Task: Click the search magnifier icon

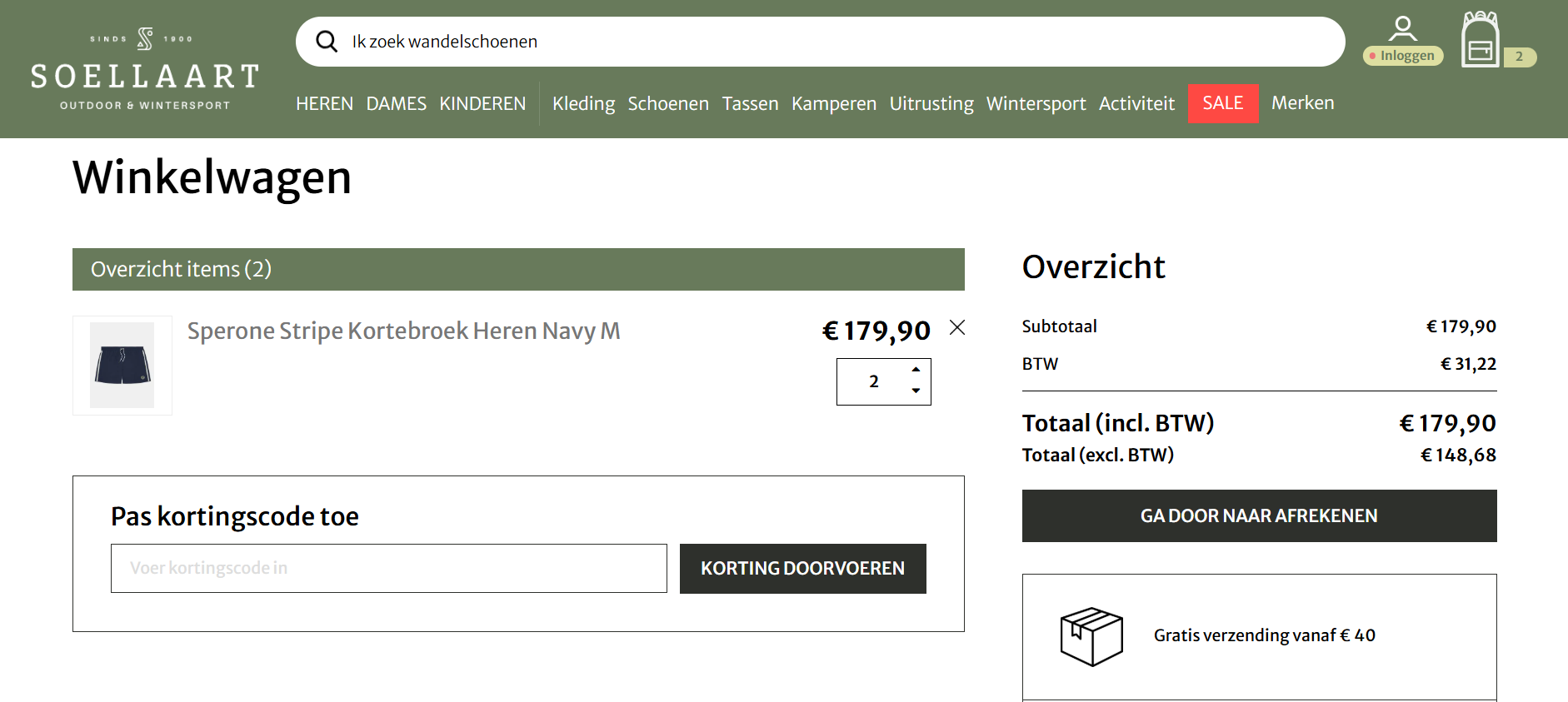Action: [x=327, y=42]
